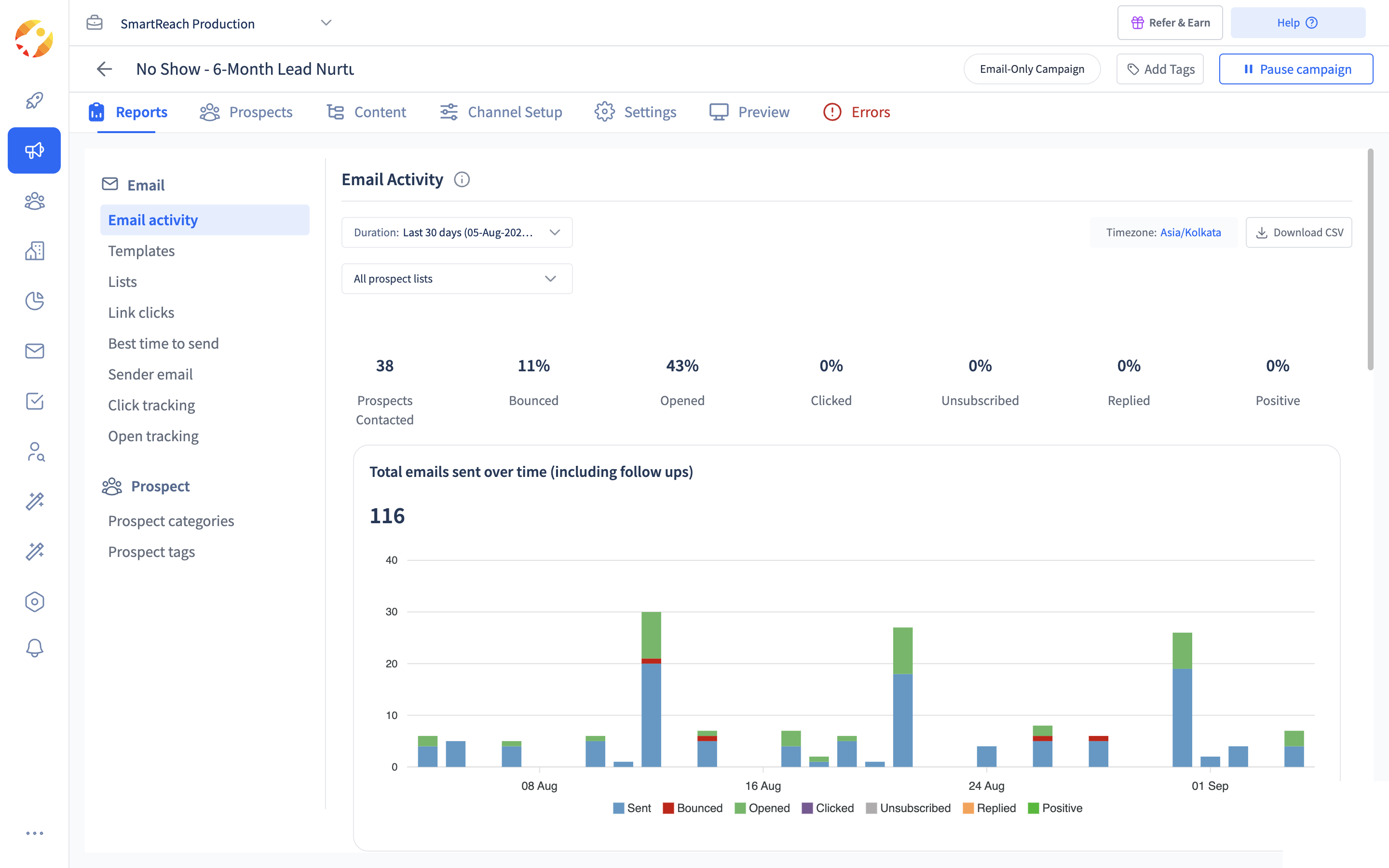Open the lower magic wand sidebar icon
The image size is (1389, 868).
[x=34, y=551]
